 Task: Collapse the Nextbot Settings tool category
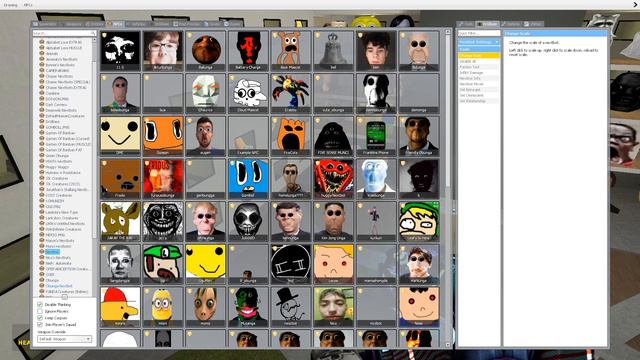479,42
